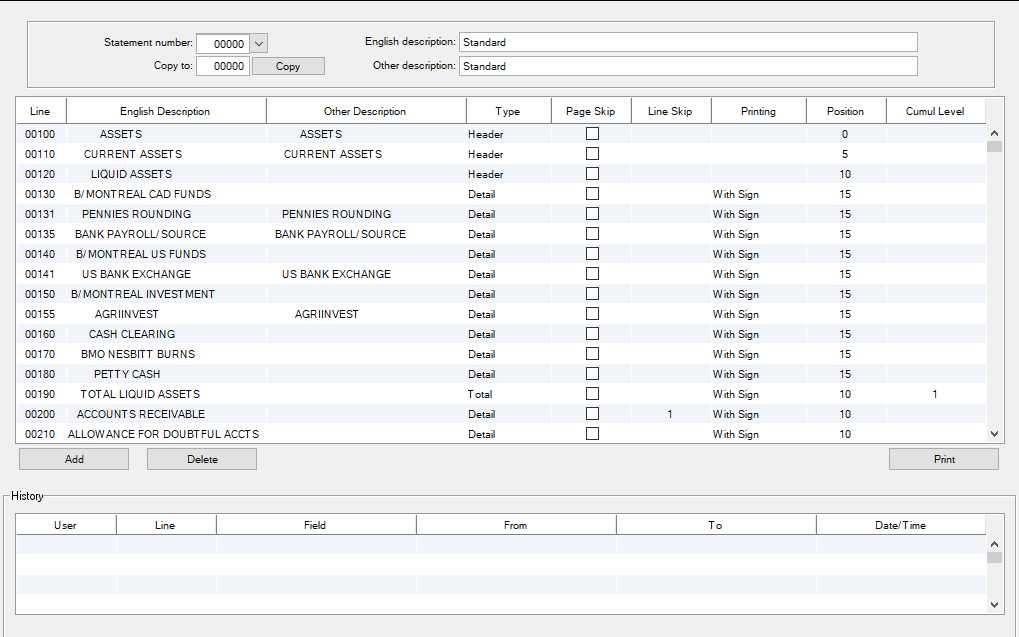The image size is (1019, 637).
Task: Click the Date/Time header in History
Action: (x=900, y=525)
